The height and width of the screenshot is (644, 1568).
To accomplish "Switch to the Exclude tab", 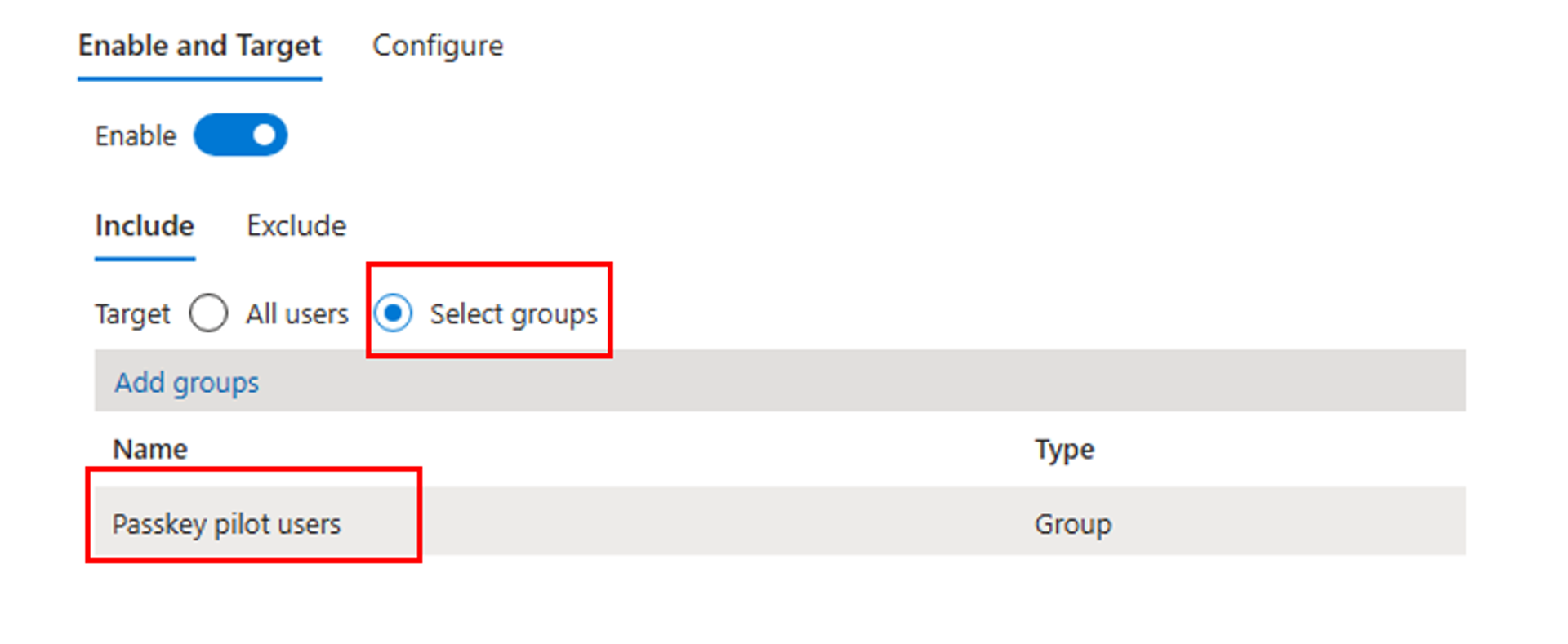I will (x=296, y=225).
